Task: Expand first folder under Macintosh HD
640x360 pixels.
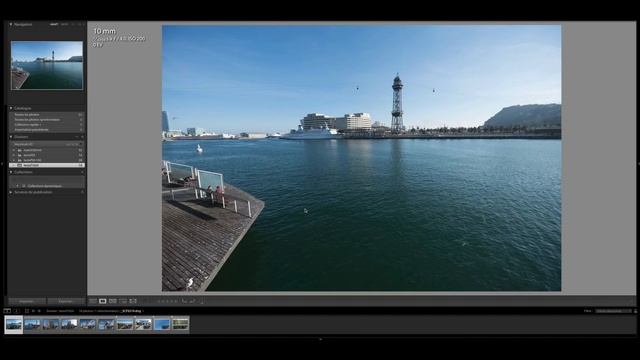Action: pyautogui.click(x=13, y=150)
